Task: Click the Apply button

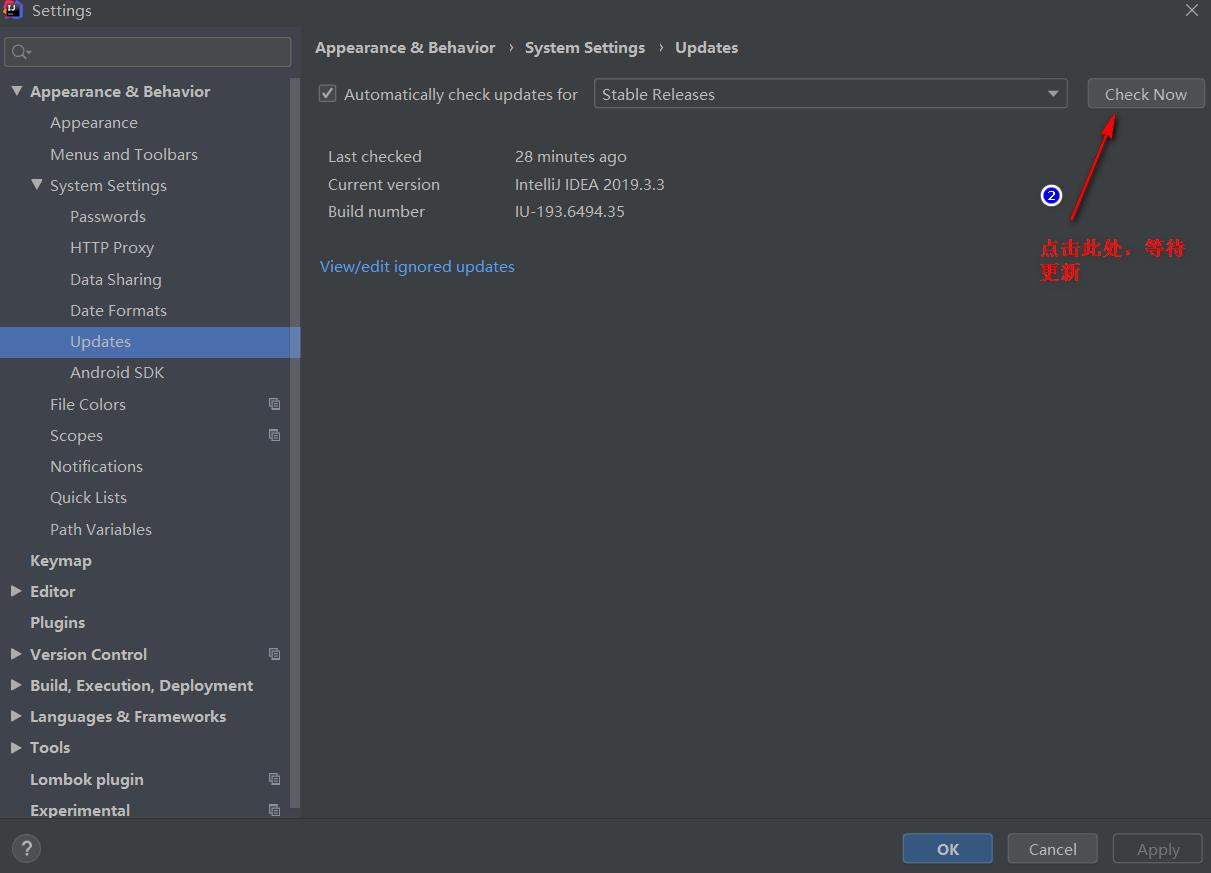Action: pos(1158,849)
